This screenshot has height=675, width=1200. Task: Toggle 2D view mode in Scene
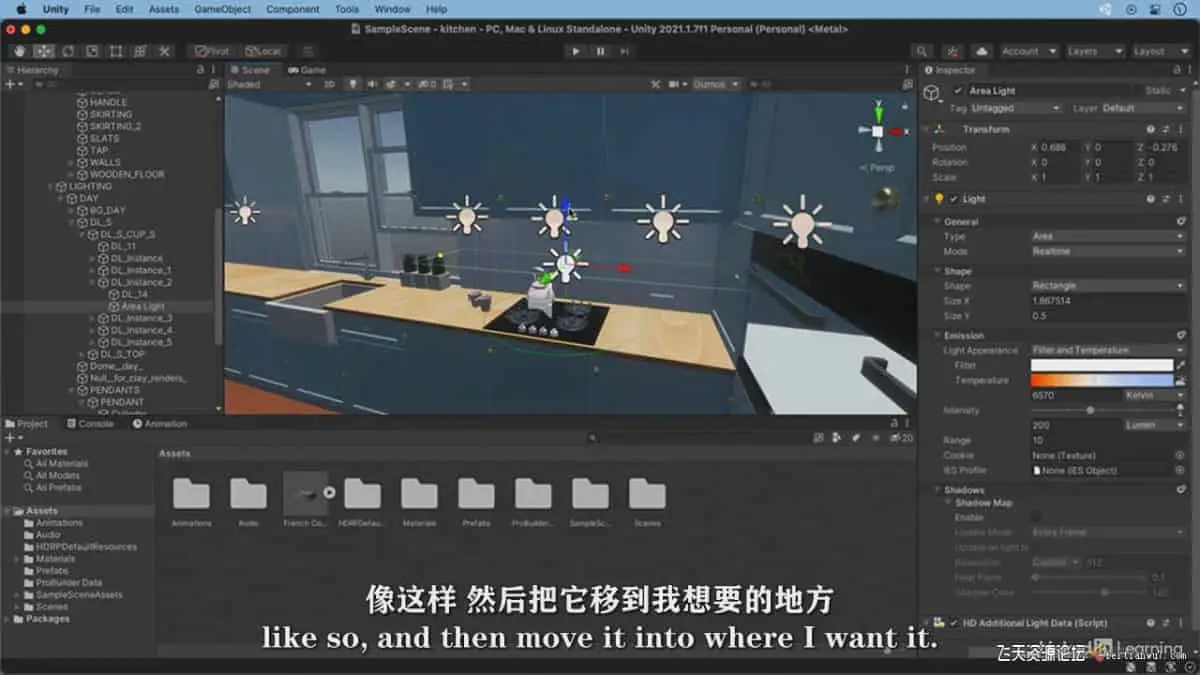click(329, 84)
